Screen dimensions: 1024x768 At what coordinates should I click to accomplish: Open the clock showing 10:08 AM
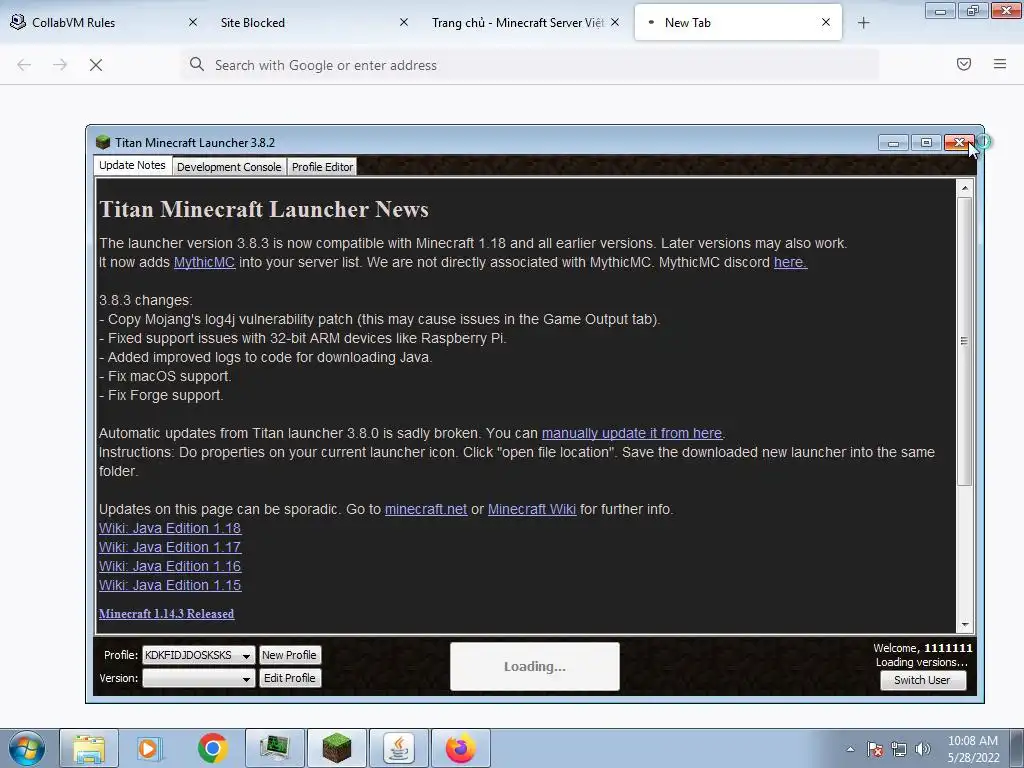pyautogui.click(x=973, y=749)
